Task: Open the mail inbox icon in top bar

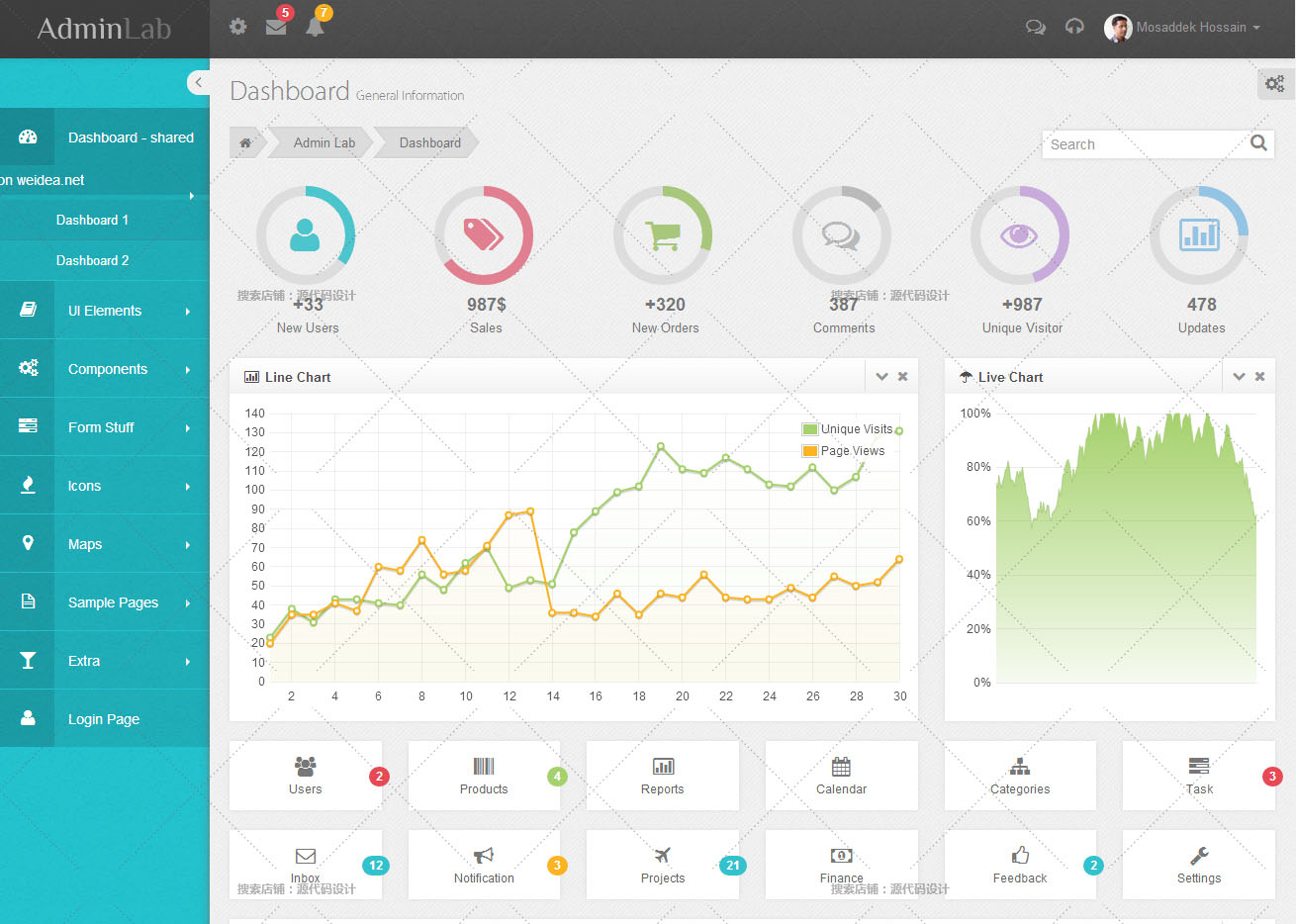Action: [276, 27]
